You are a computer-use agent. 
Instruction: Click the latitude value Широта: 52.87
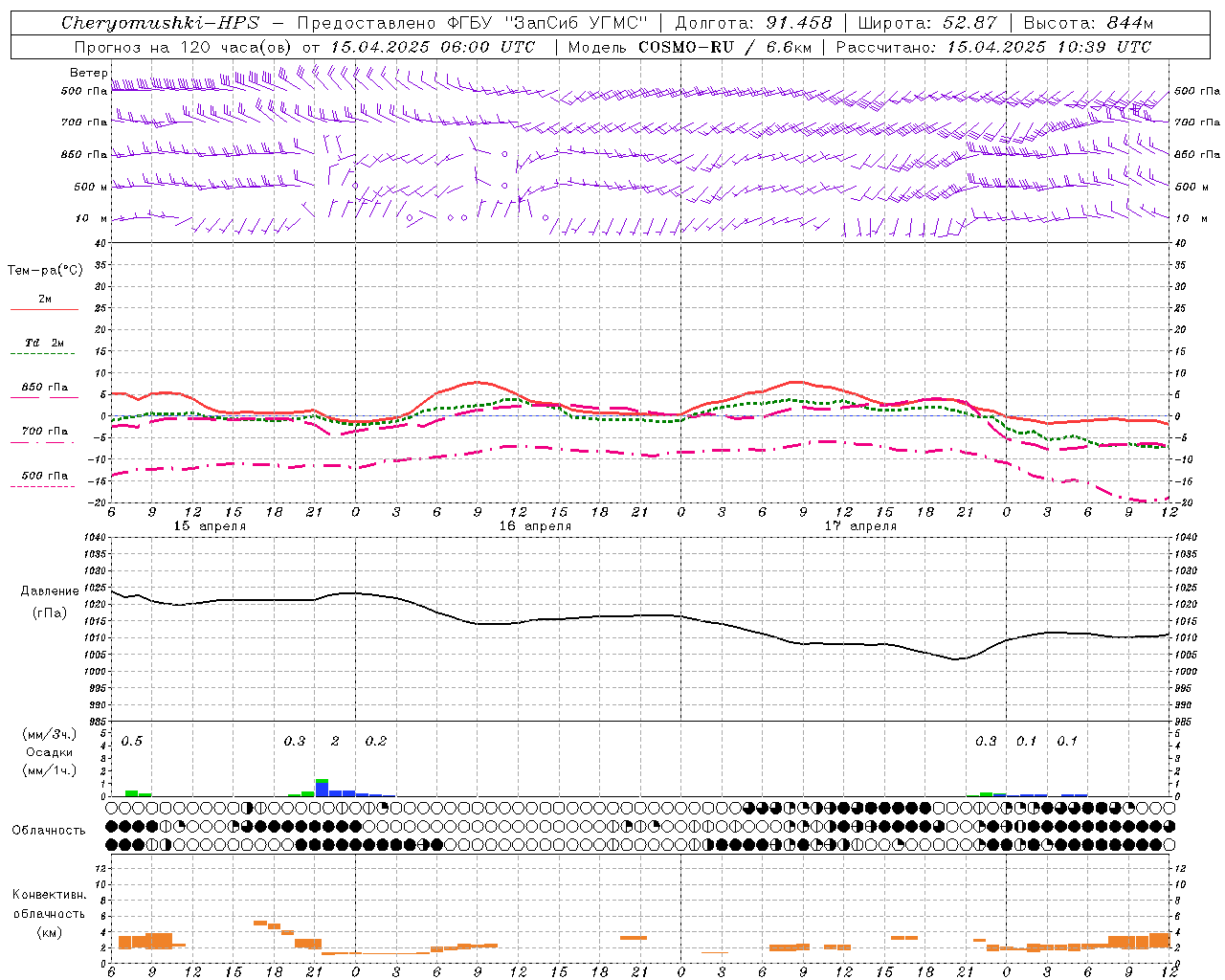pyautogui.click(x=927, y=23)
